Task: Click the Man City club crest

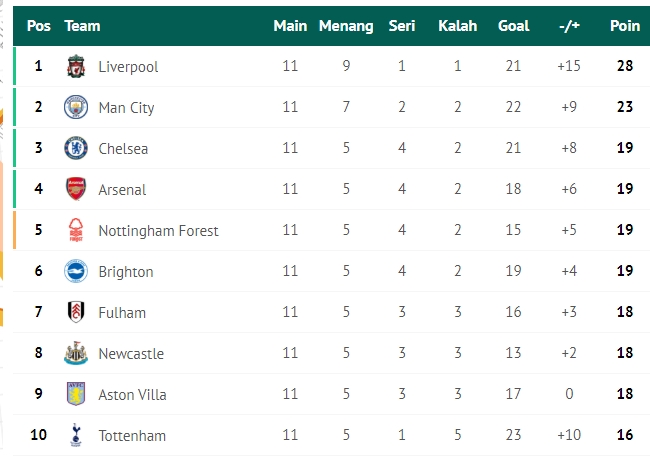Action: tap(76, 107)
